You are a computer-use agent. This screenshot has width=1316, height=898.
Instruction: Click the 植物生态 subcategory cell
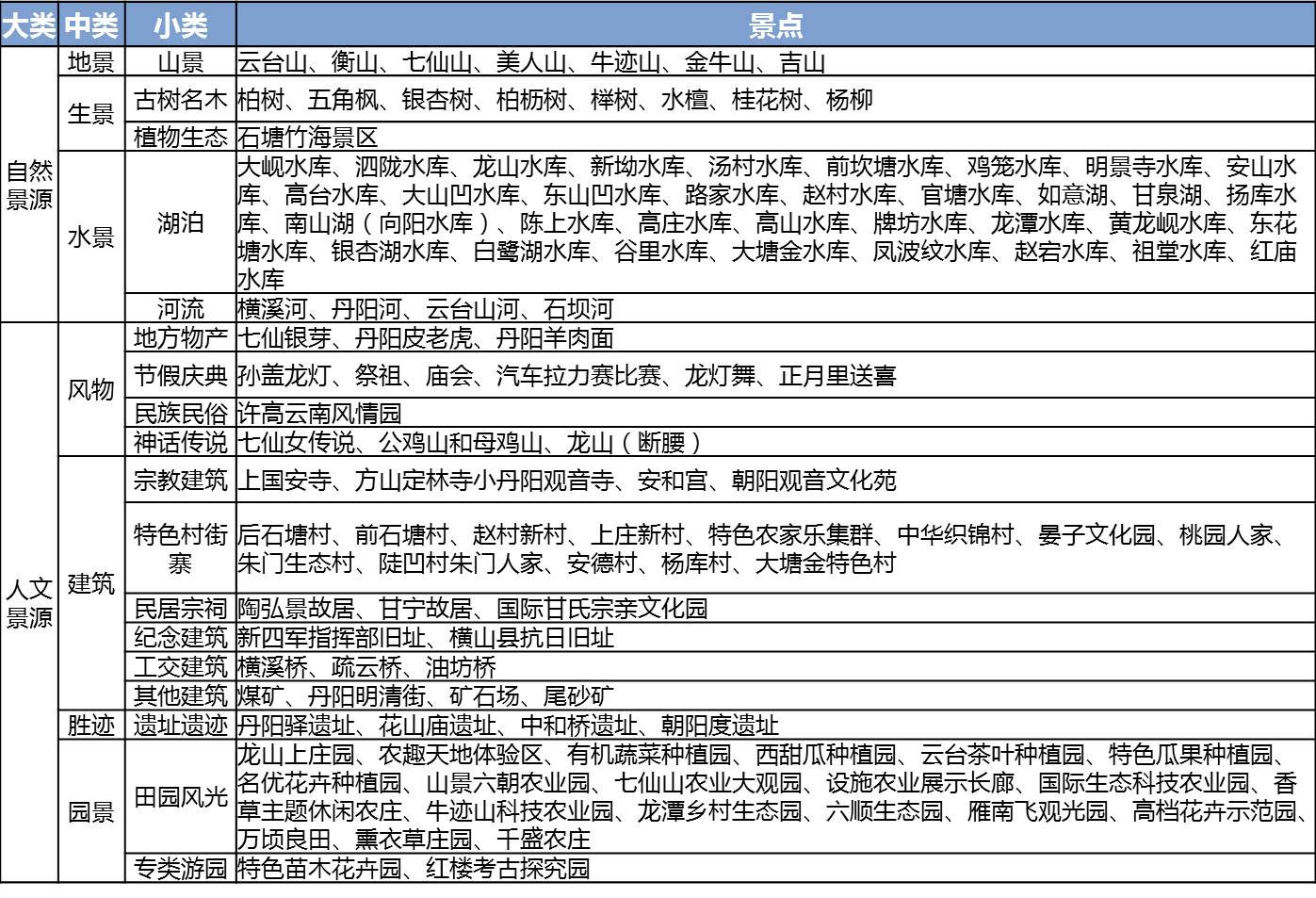[x=180, y=137]
